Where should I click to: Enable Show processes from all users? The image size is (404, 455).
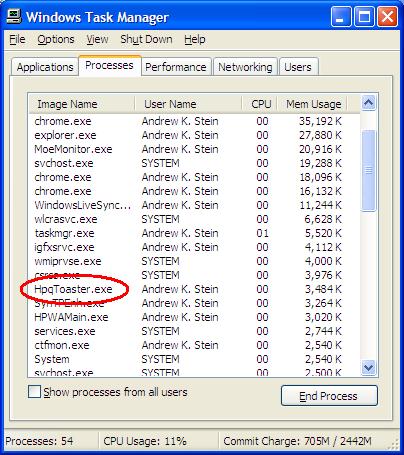34,392
